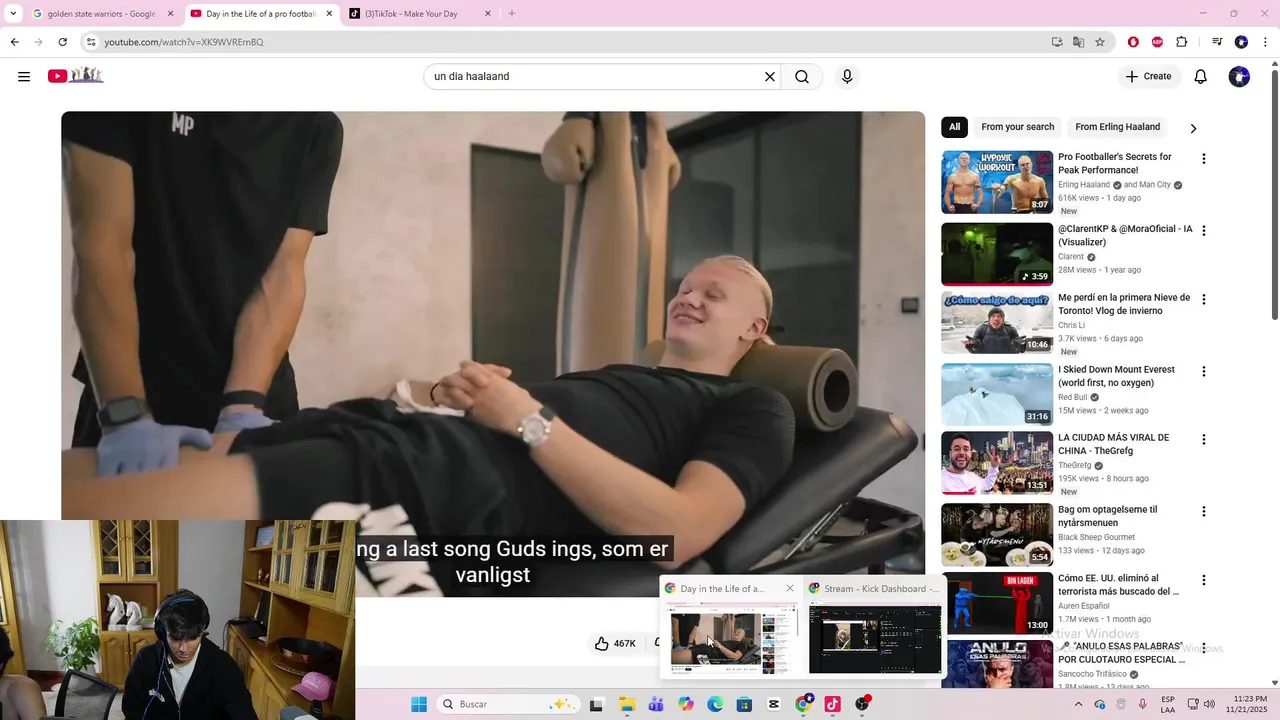Bookmark this page with the star icon
The height and width of the screenshot is (720, 1280).
pos(1100,42)
